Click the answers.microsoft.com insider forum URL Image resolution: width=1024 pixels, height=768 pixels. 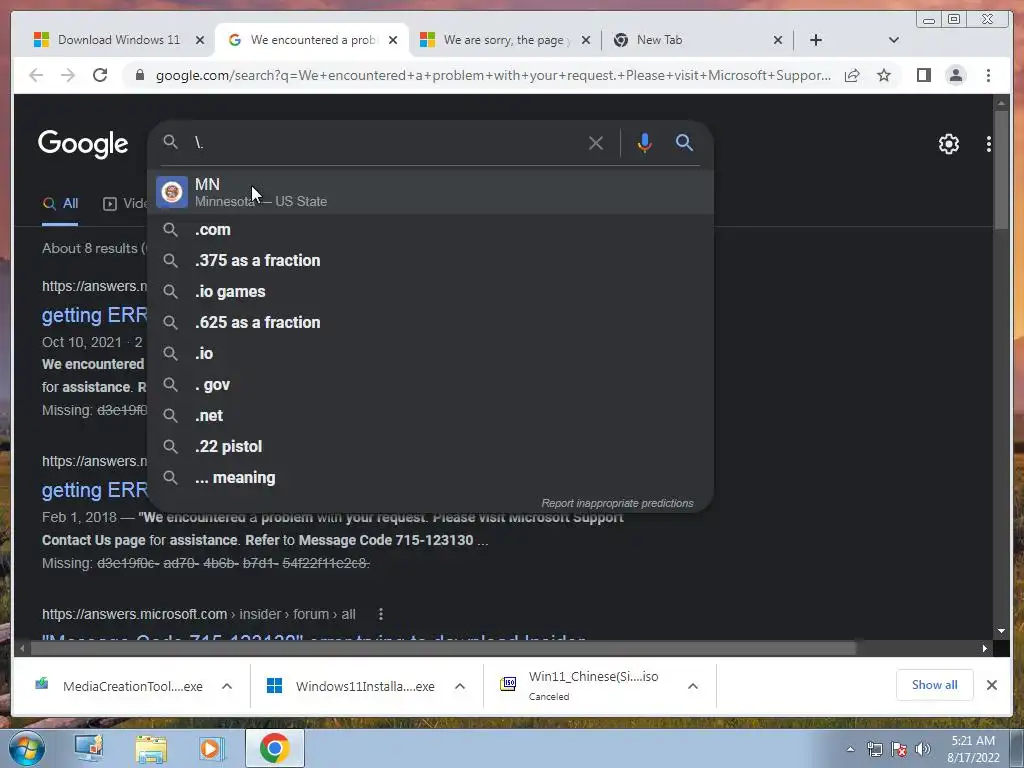click(199, 615)
